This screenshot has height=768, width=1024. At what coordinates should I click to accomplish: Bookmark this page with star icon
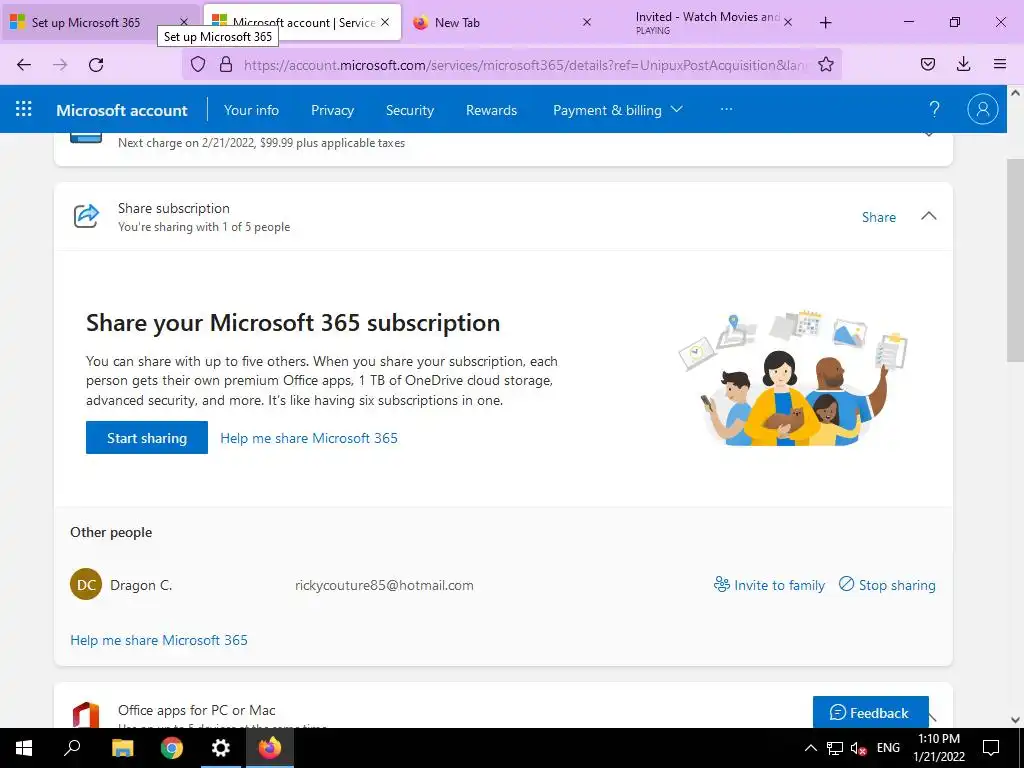pos(825,64)
